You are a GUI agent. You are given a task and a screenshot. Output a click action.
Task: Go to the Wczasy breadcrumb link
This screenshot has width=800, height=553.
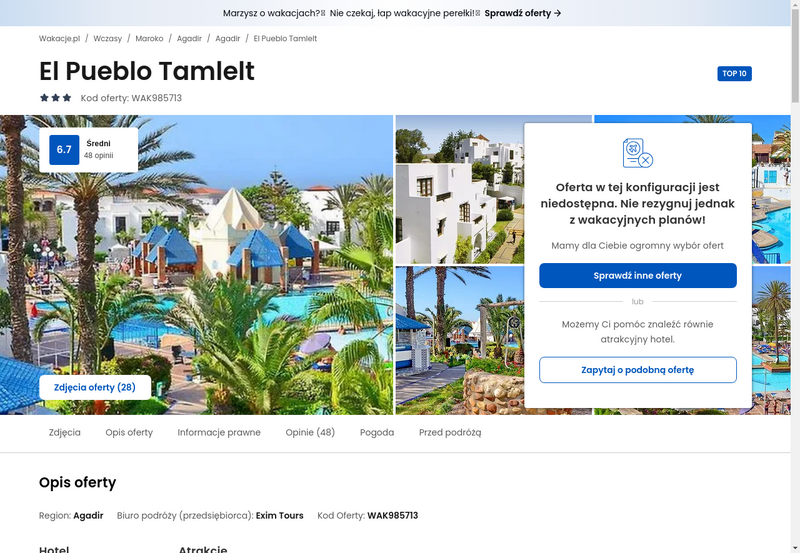108,38
